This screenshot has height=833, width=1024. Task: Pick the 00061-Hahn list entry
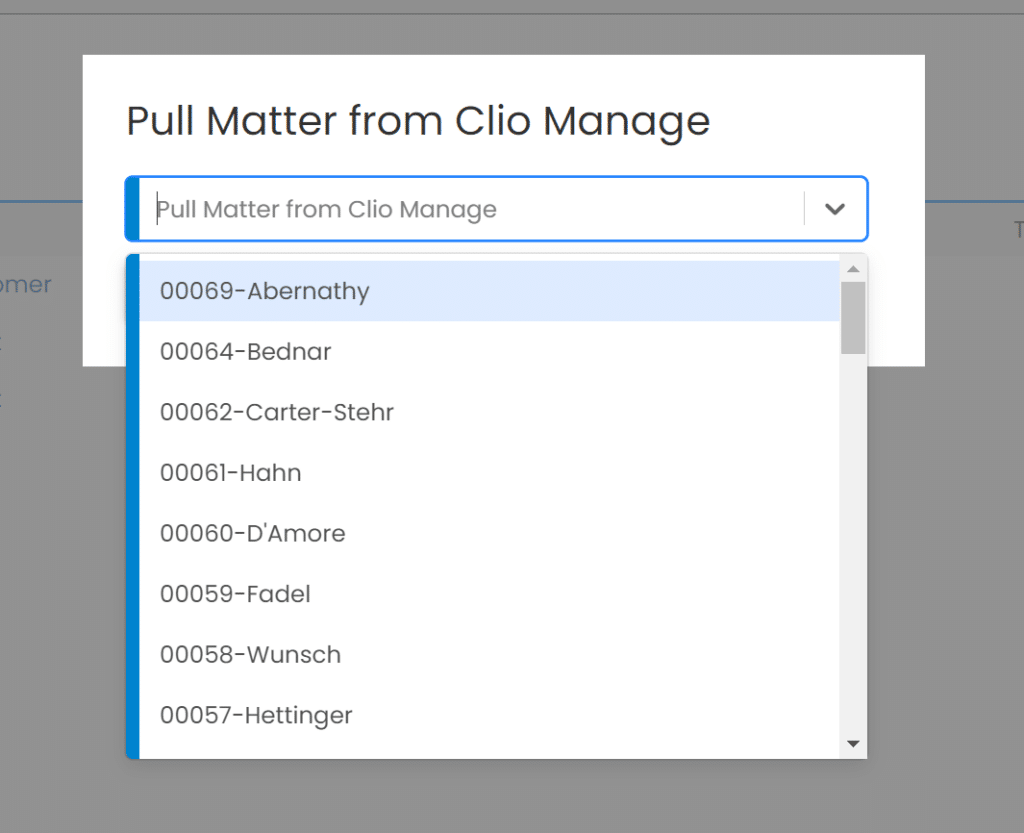(x=230, y=473)
